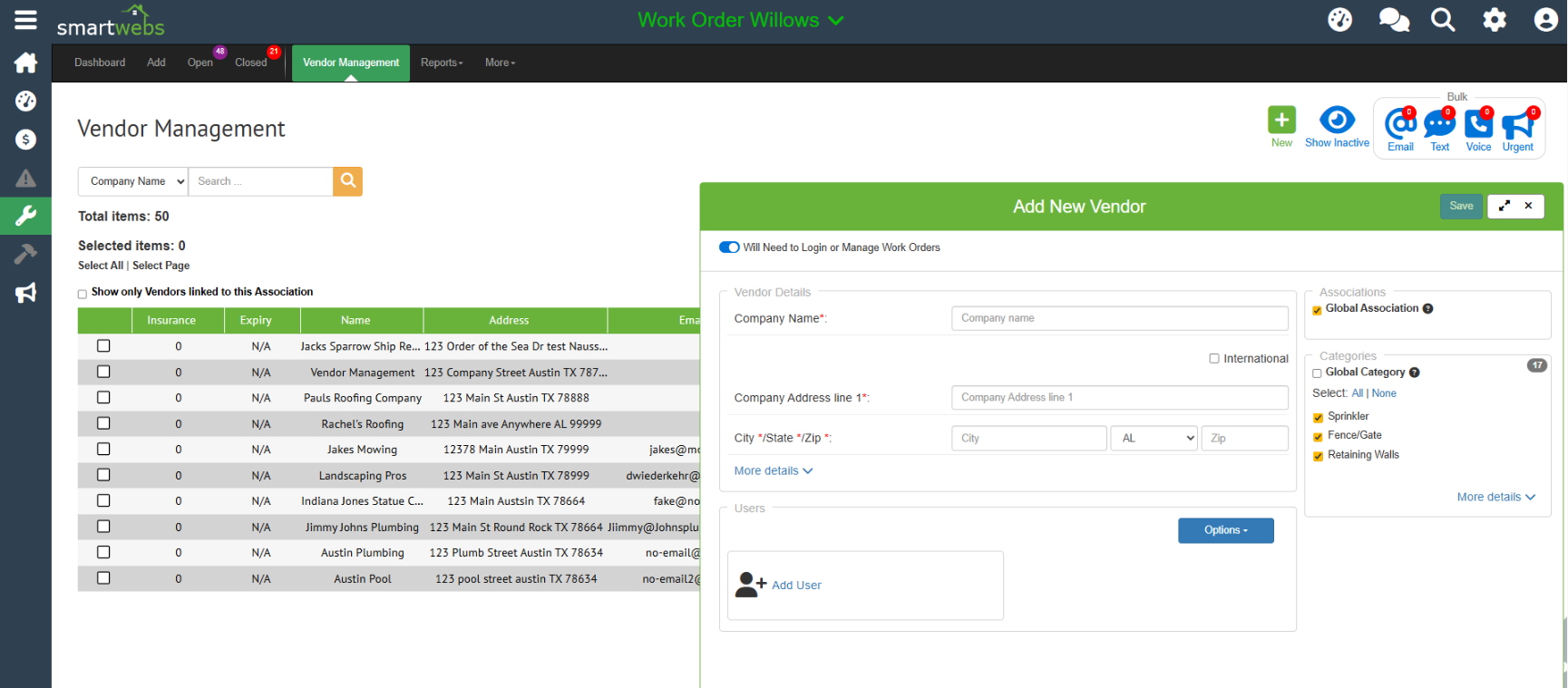Image resolution: width=1568 pixels, height=688 pixels.
Task: Expand the Users Options dropdown
Action: (1225, 530)
